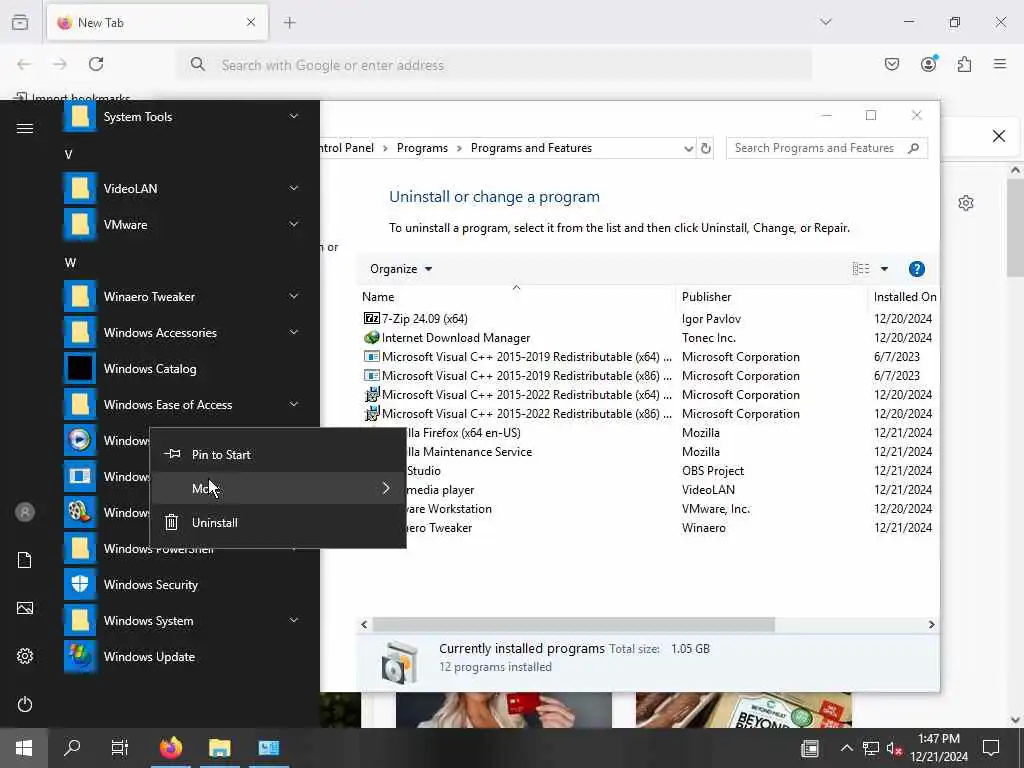Choose Pin to Start in context menu
This screenshot has height=768, width=1024.
point(278,455)
